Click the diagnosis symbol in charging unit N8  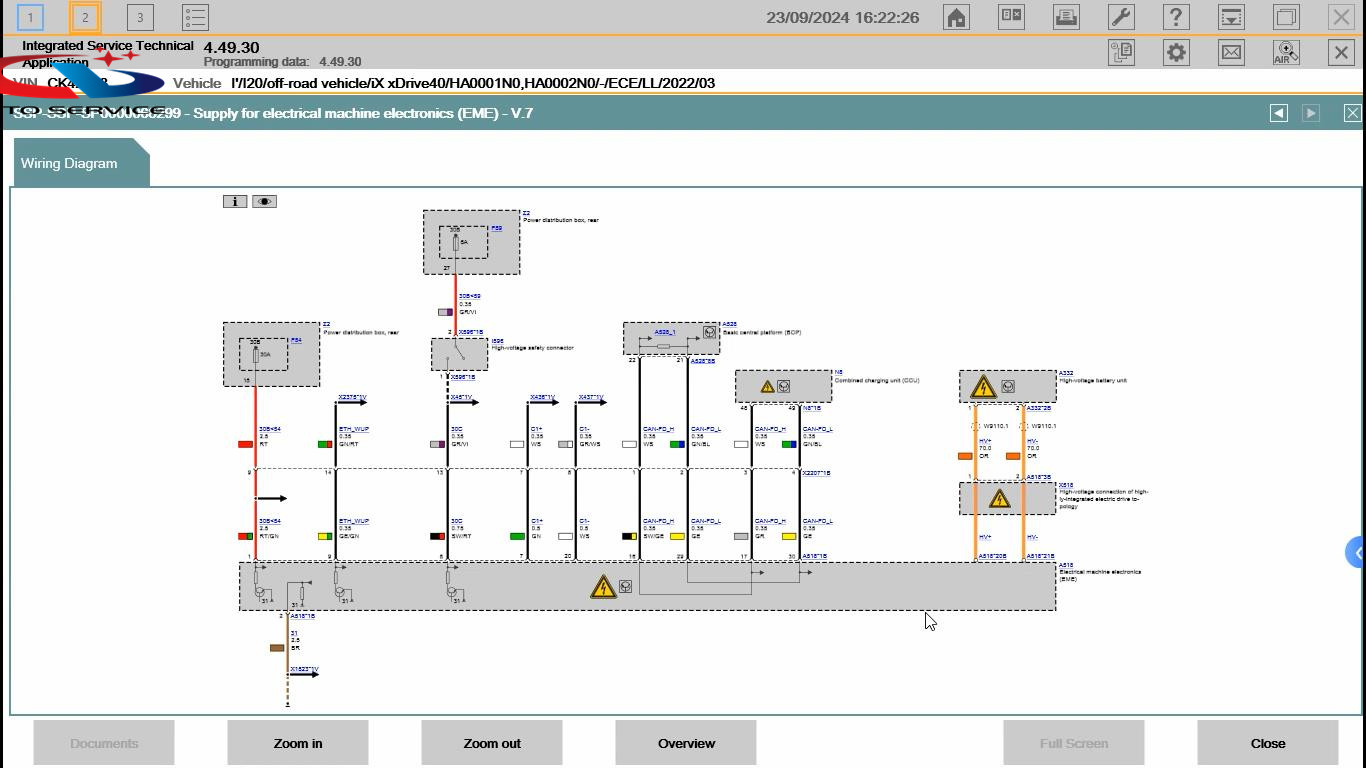(x=784, y=386)
